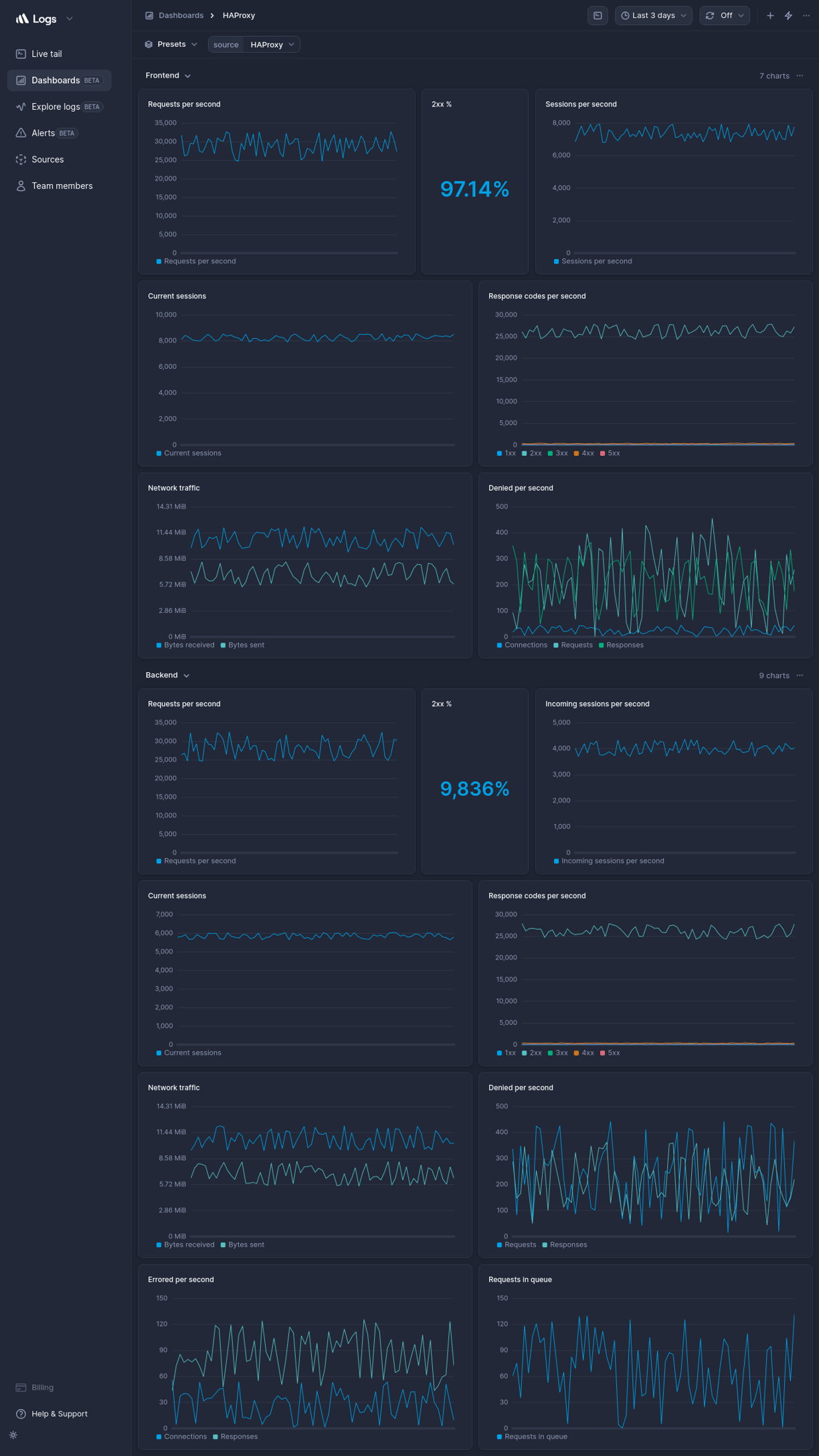Click the Live tail terminal icon

21,54
